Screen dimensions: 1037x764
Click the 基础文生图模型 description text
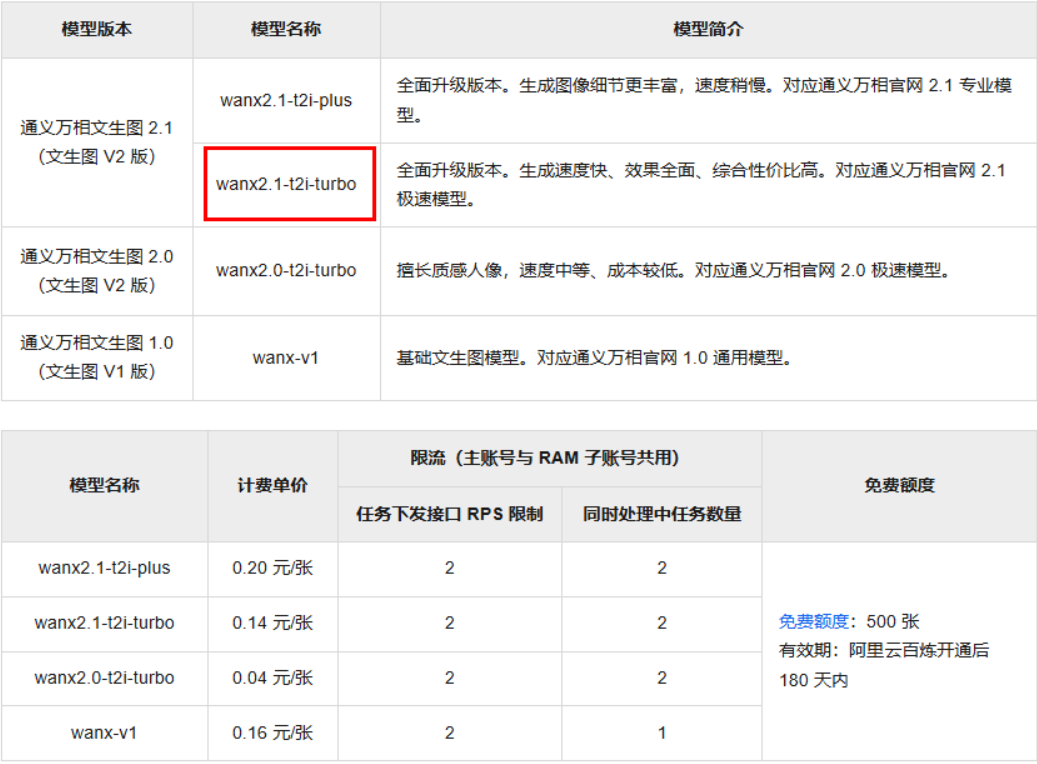point(462,357)
